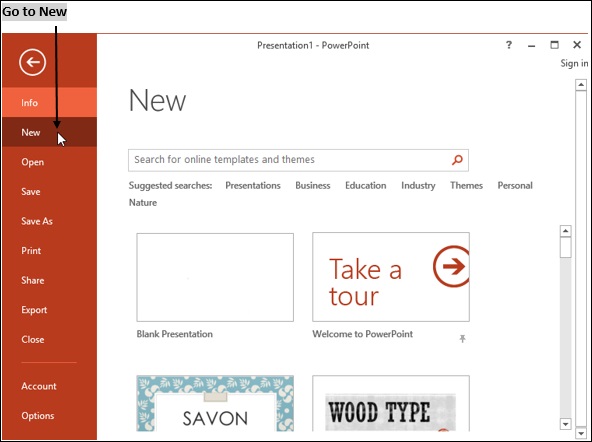Click the Industry suggested search

pos(418,185)
